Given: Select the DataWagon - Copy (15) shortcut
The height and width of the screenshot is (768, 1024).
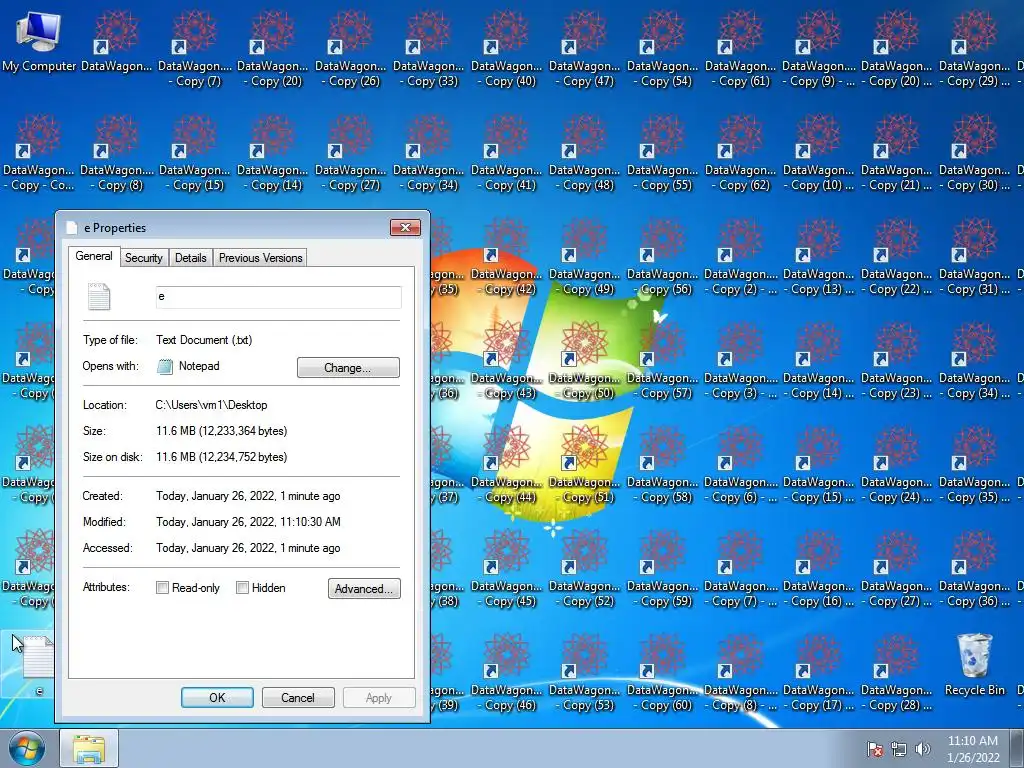Looking at the screenshot, I should (x=195, y=153).
